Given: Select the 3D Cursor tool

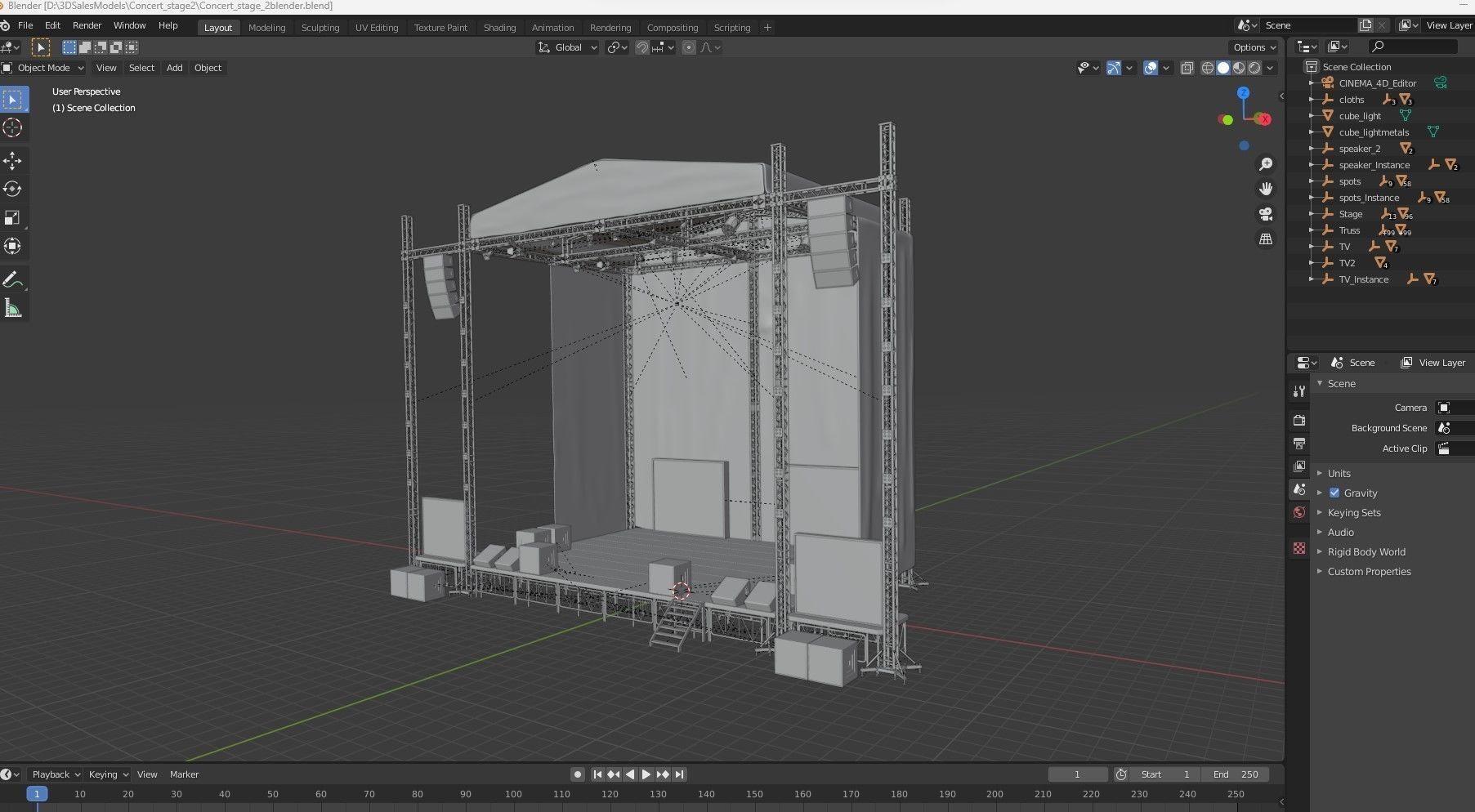Looking at the screenshot, I should pyautogui.click(x=13, y=128).
